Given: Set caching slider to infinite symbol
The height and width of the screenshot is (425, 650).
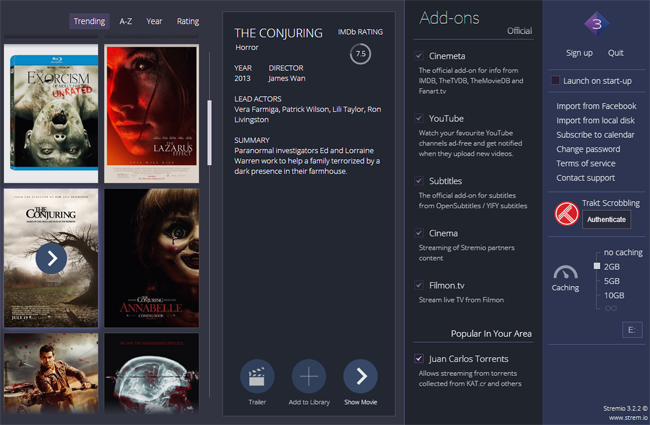Looking at the screenshot, I should 611,308.
